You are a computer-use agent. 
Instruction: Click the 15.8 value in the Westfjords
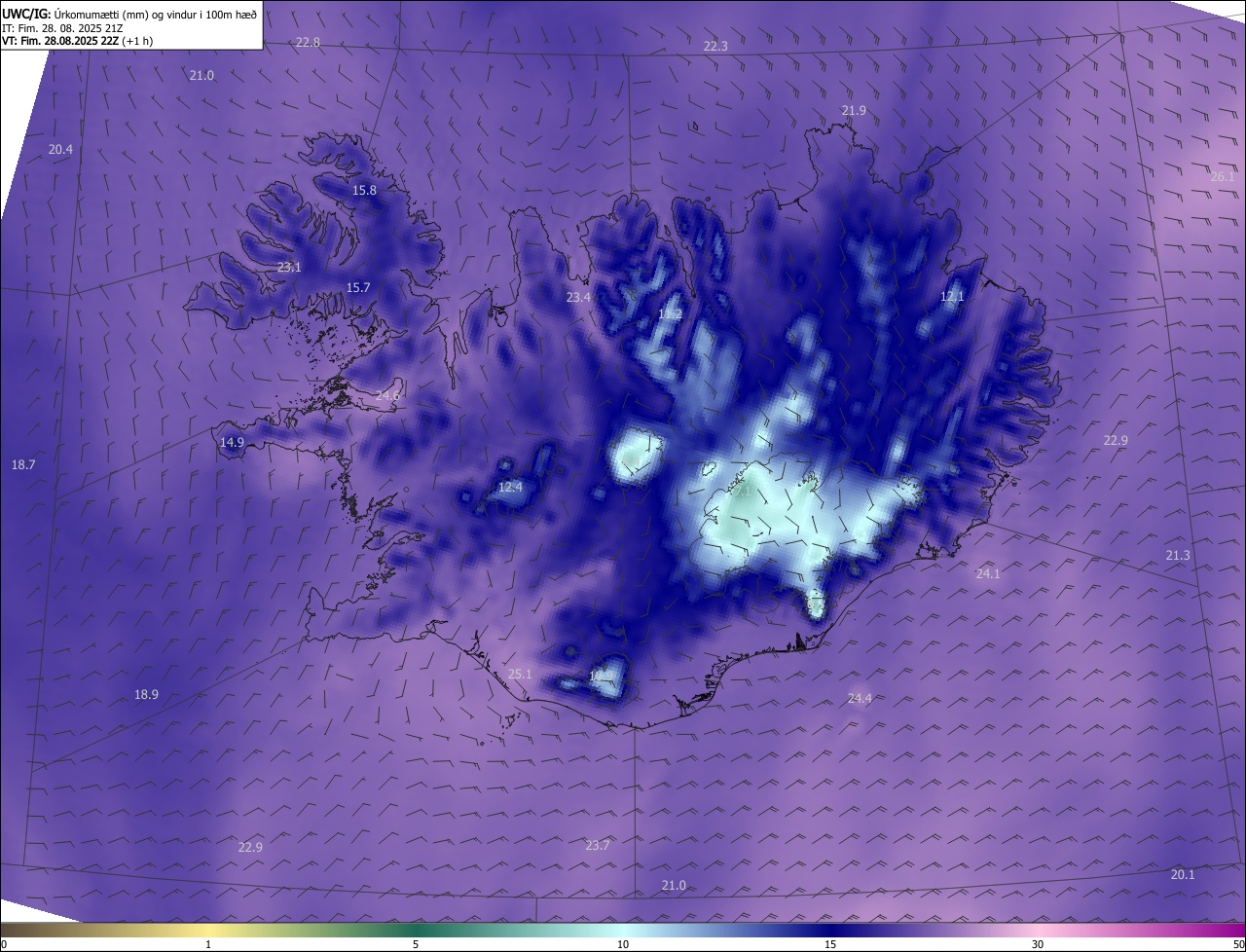tap(364, 190)
